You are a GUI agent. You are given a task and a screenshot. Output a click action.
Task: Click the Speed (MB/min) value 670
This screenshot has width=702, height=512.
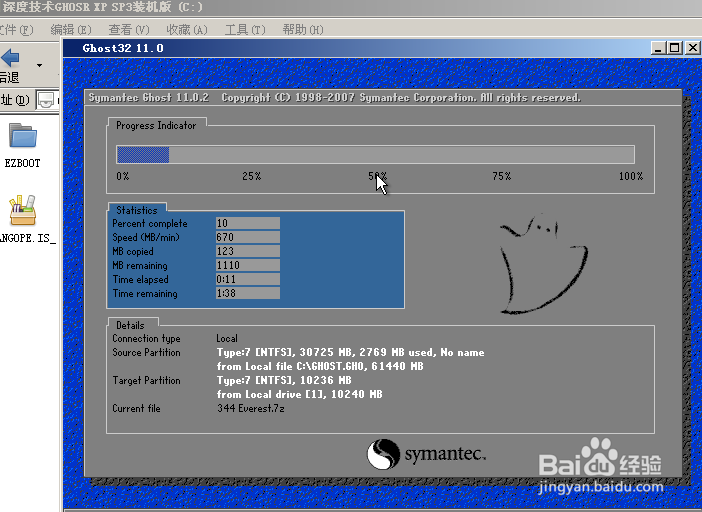(x=248, y=237)
